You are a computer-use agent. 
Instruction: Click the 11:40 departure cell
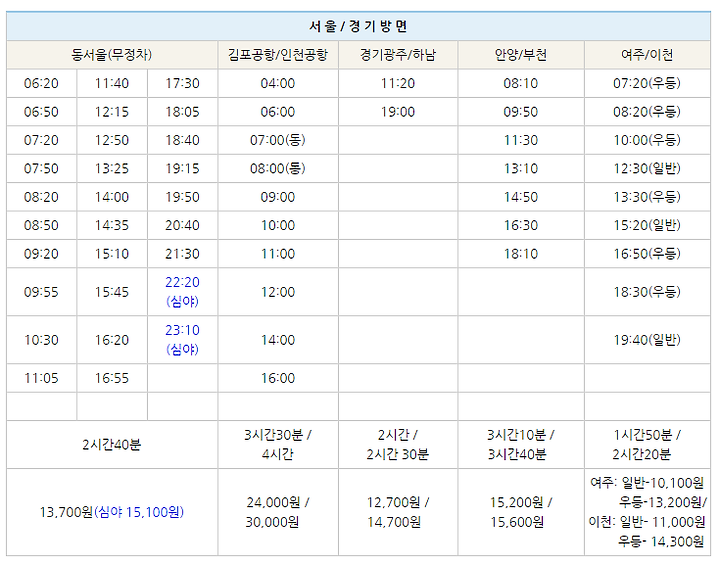pyautogui.click(x=112, y=83)
